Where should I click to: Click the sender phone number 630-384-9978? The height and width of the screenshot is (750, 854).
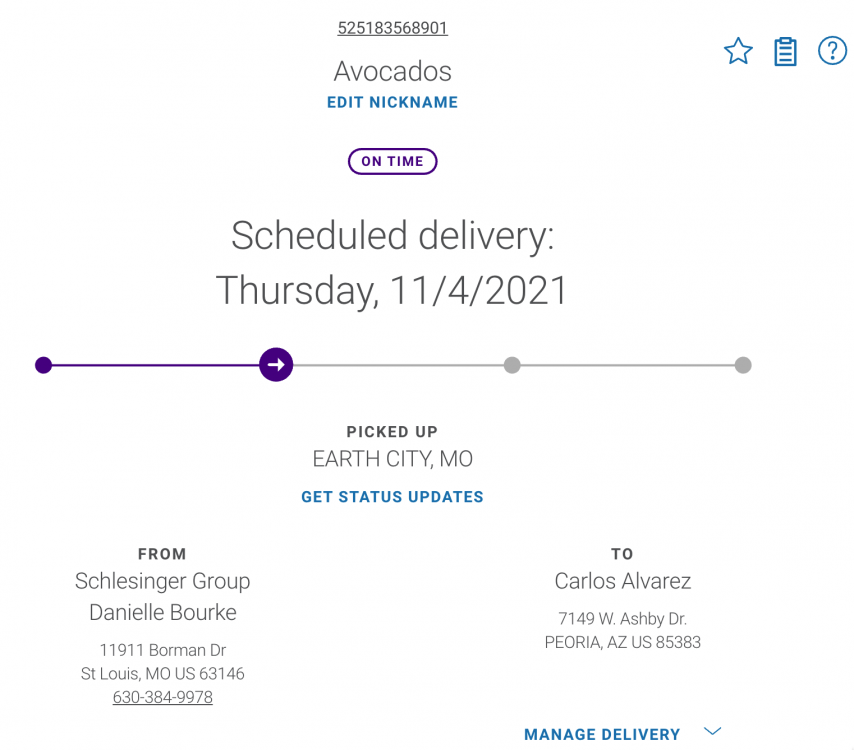pyautogui.click(x=162, y=697)
